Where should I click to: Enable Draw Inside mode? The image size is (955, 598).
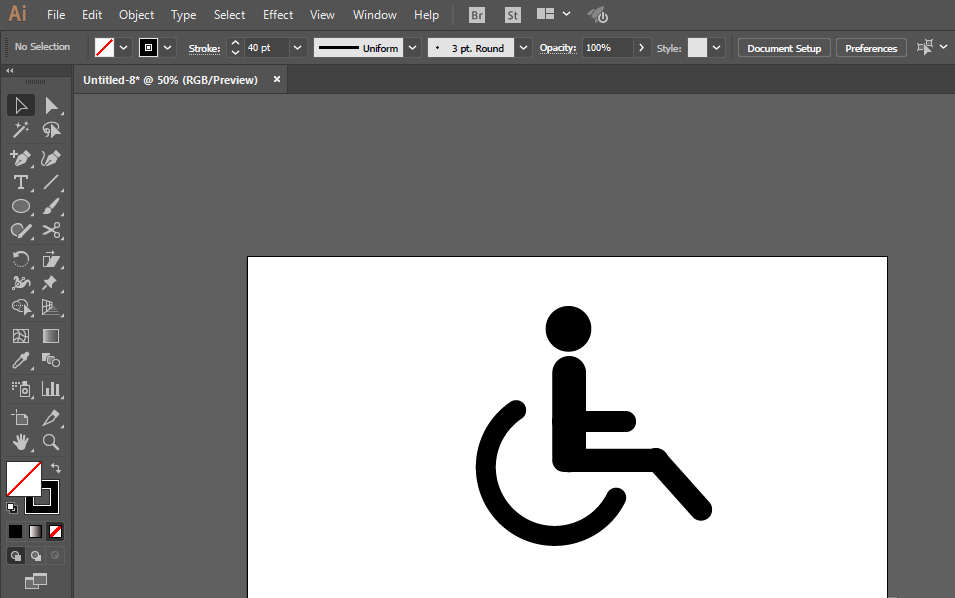pyautogui.click(x=55, y=555)
